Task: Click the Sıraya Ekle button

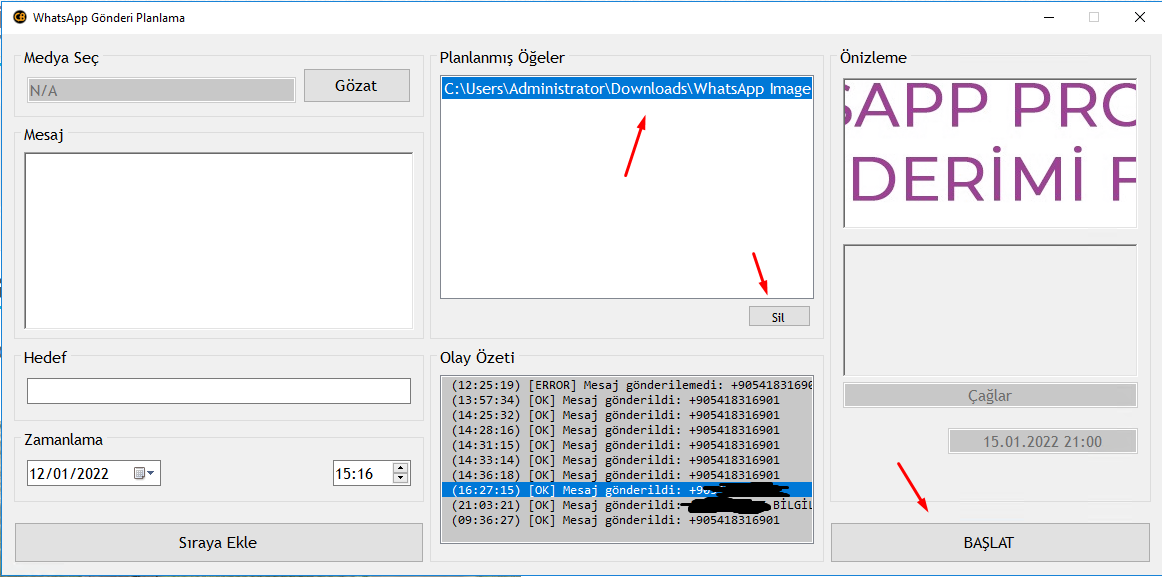Action: point(219,542)
